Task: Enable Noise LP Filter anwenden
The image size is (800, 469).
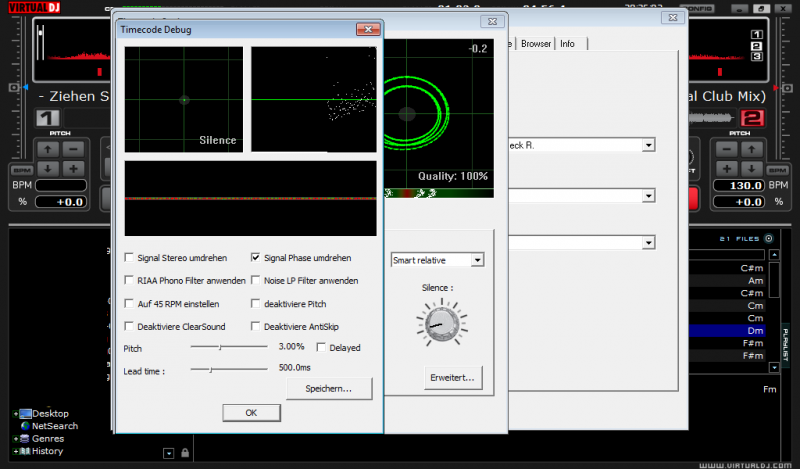Action: 256,280
